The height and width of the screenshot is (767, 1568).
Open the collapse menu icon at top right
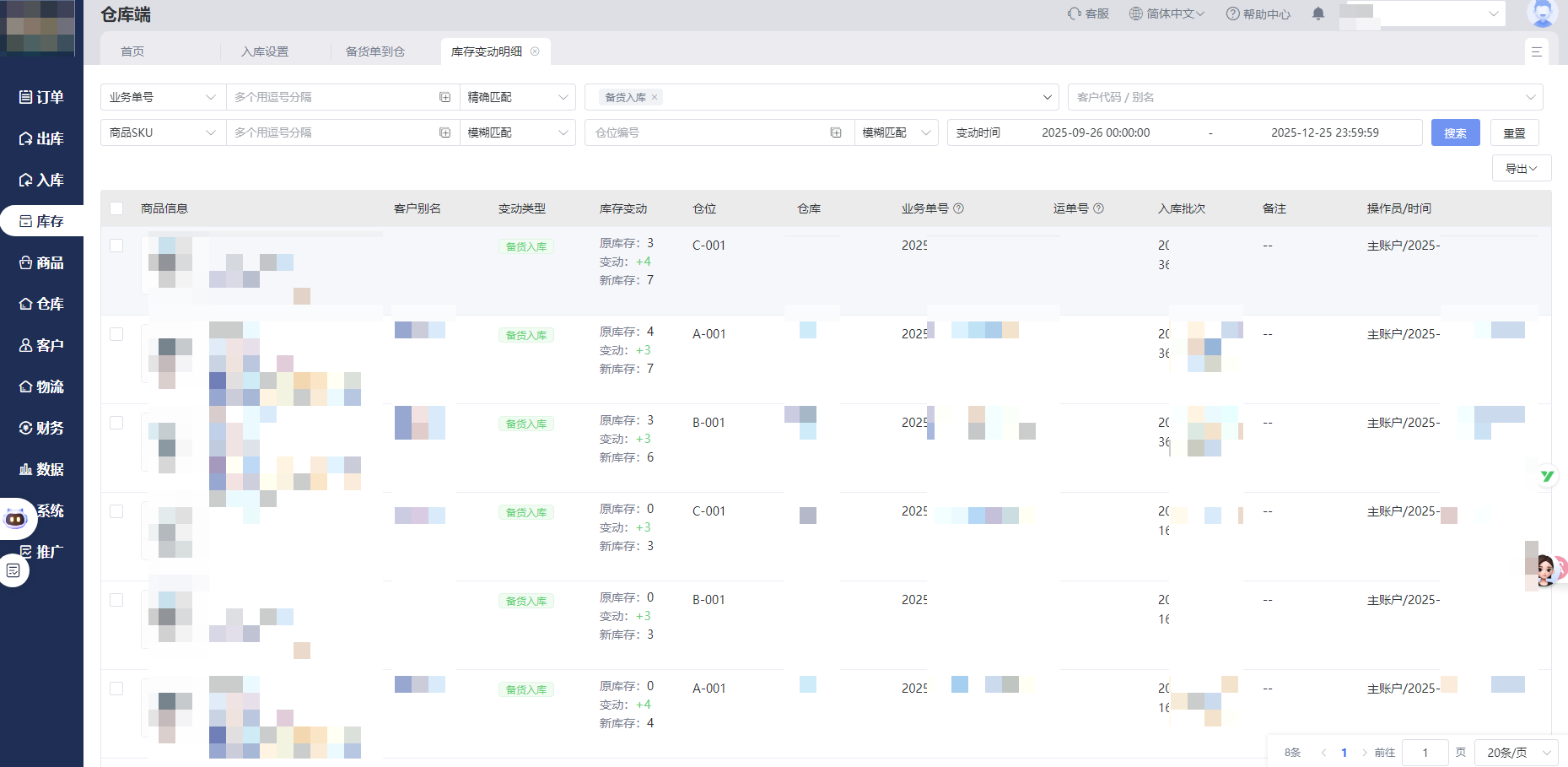click(x=1536, y=51)
